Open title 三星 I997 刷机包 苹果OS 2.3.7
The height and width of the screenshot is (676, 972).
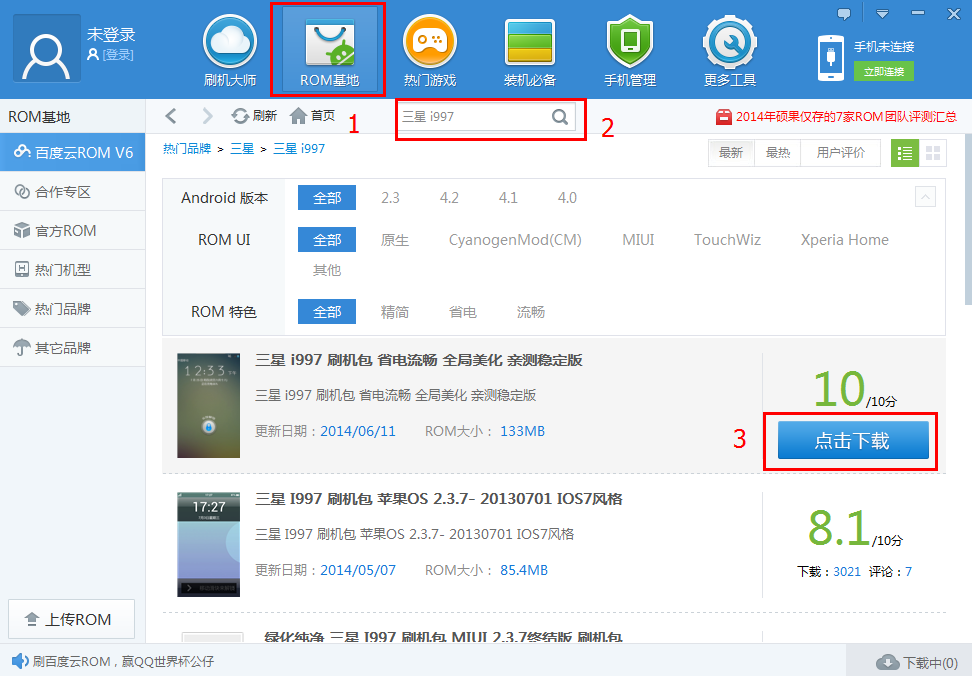click(x=438, y=499)
